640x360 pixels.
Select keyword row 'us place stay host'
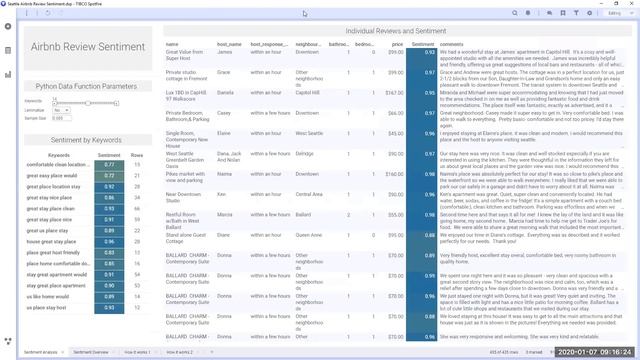click(46, 308)
